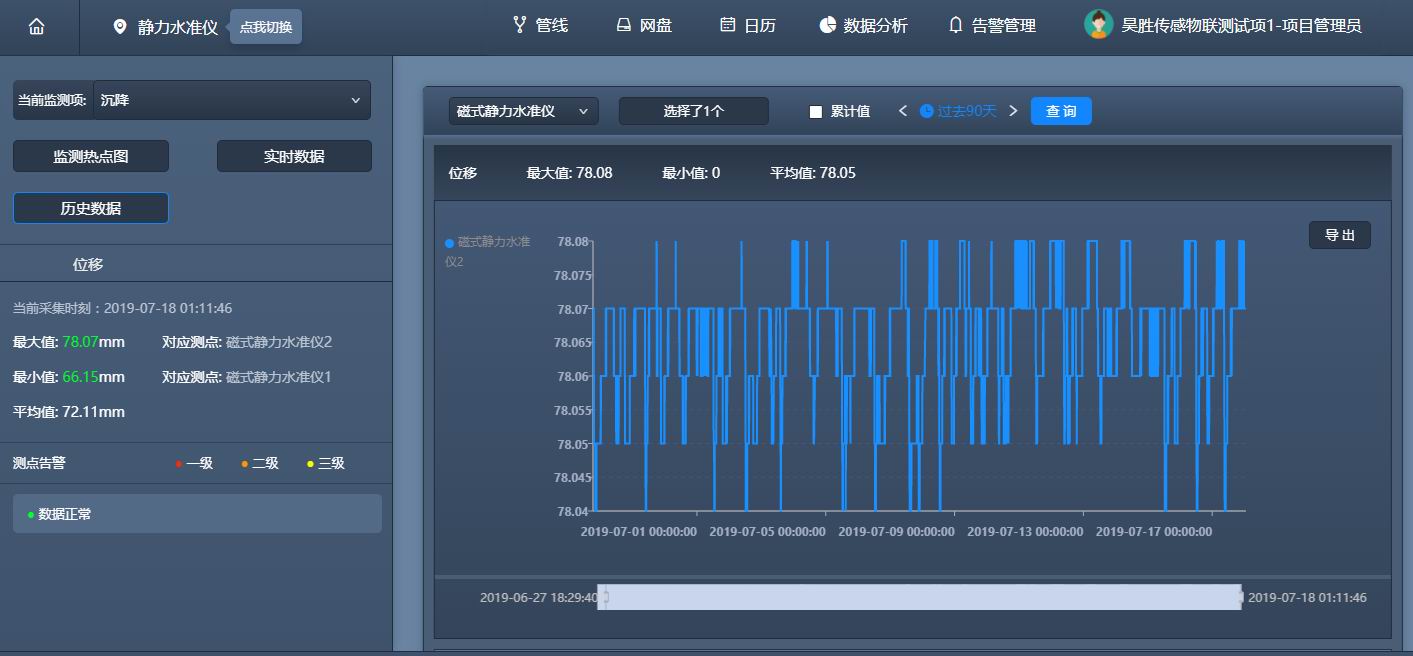
Task: Click the 网盘 net disk icon
Action: tap(623, 25)
